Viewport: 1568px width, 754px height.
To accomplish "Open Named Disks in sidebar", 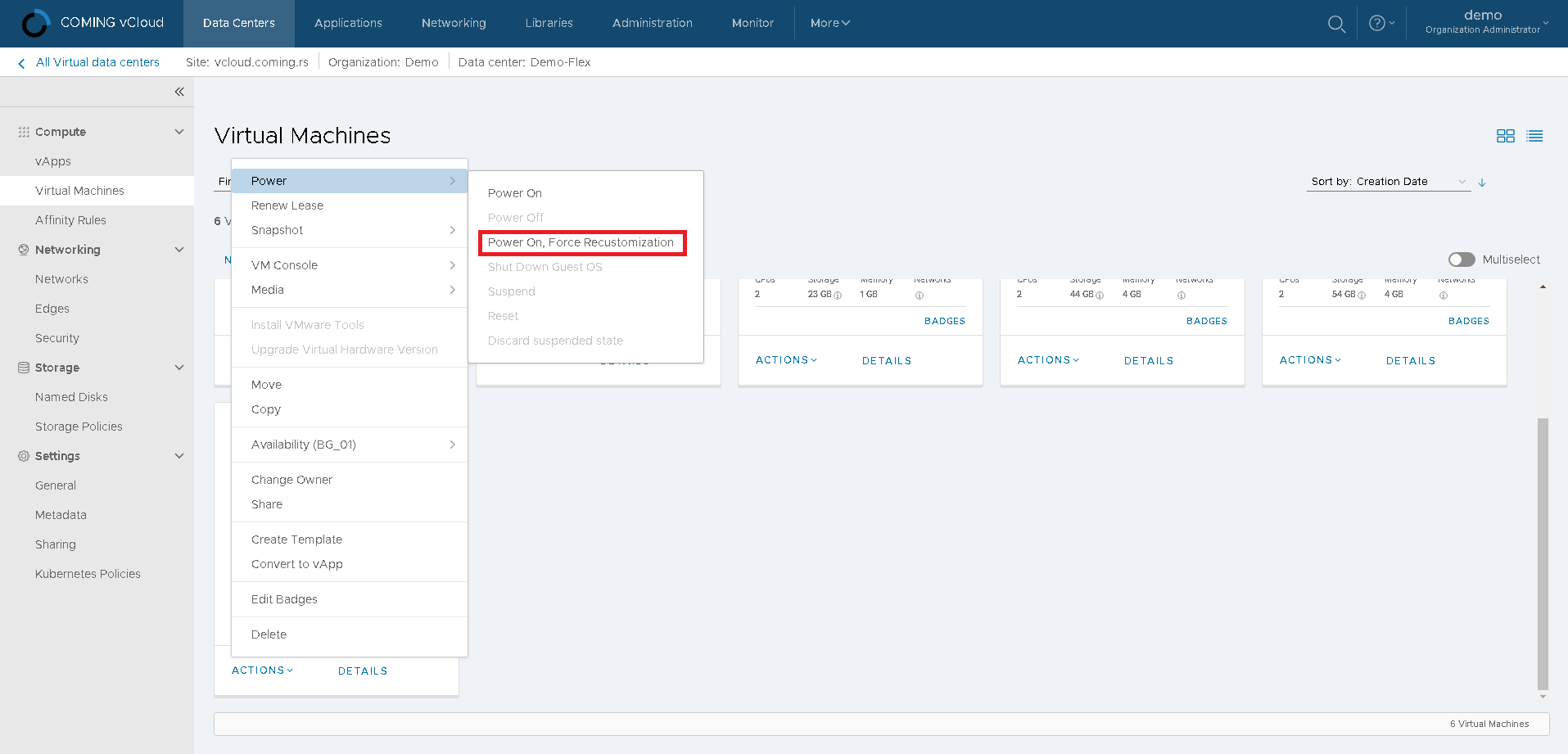I will [x=71, y=397].
